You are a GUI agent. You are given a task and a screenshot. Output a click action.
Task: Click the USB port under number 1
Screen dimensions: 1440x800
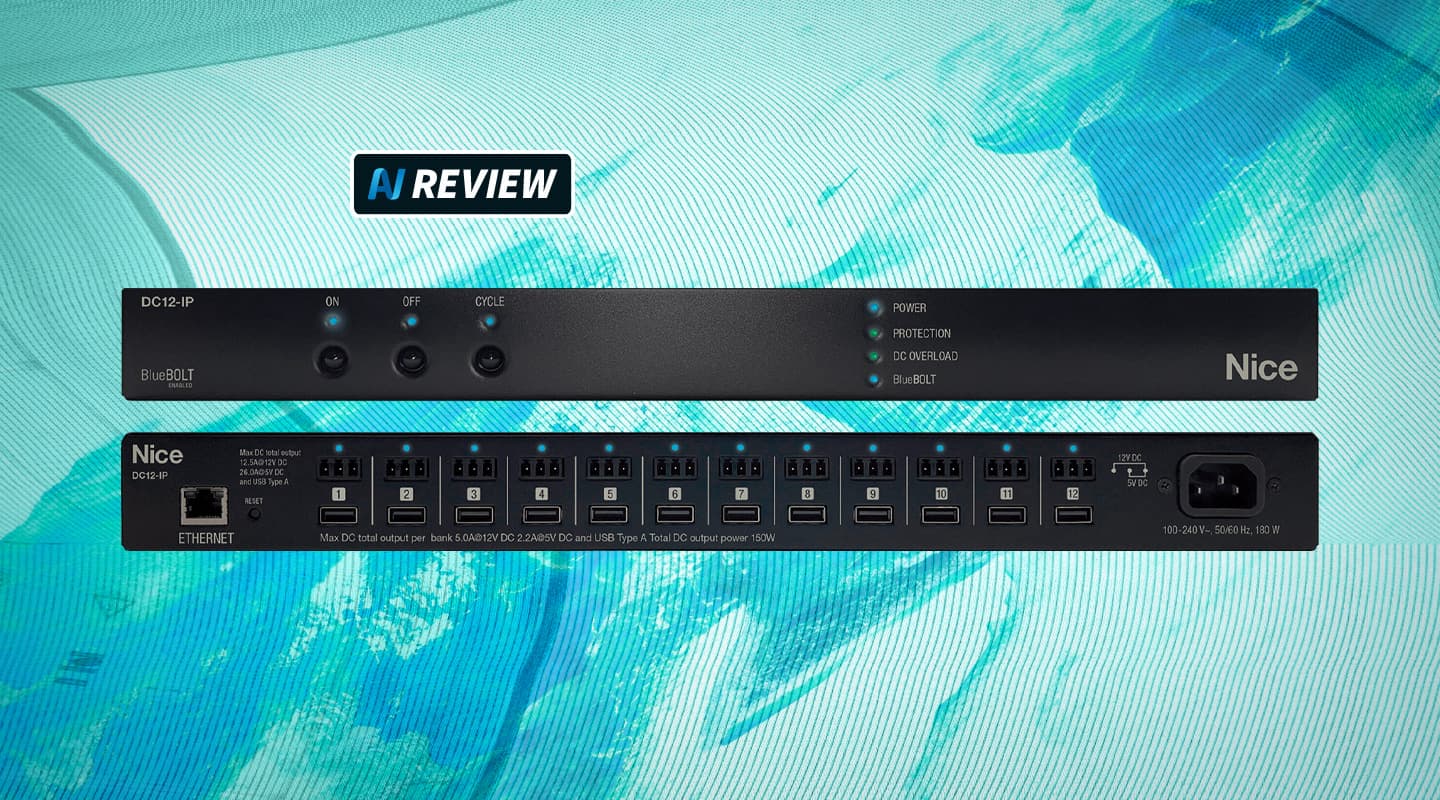339,515
